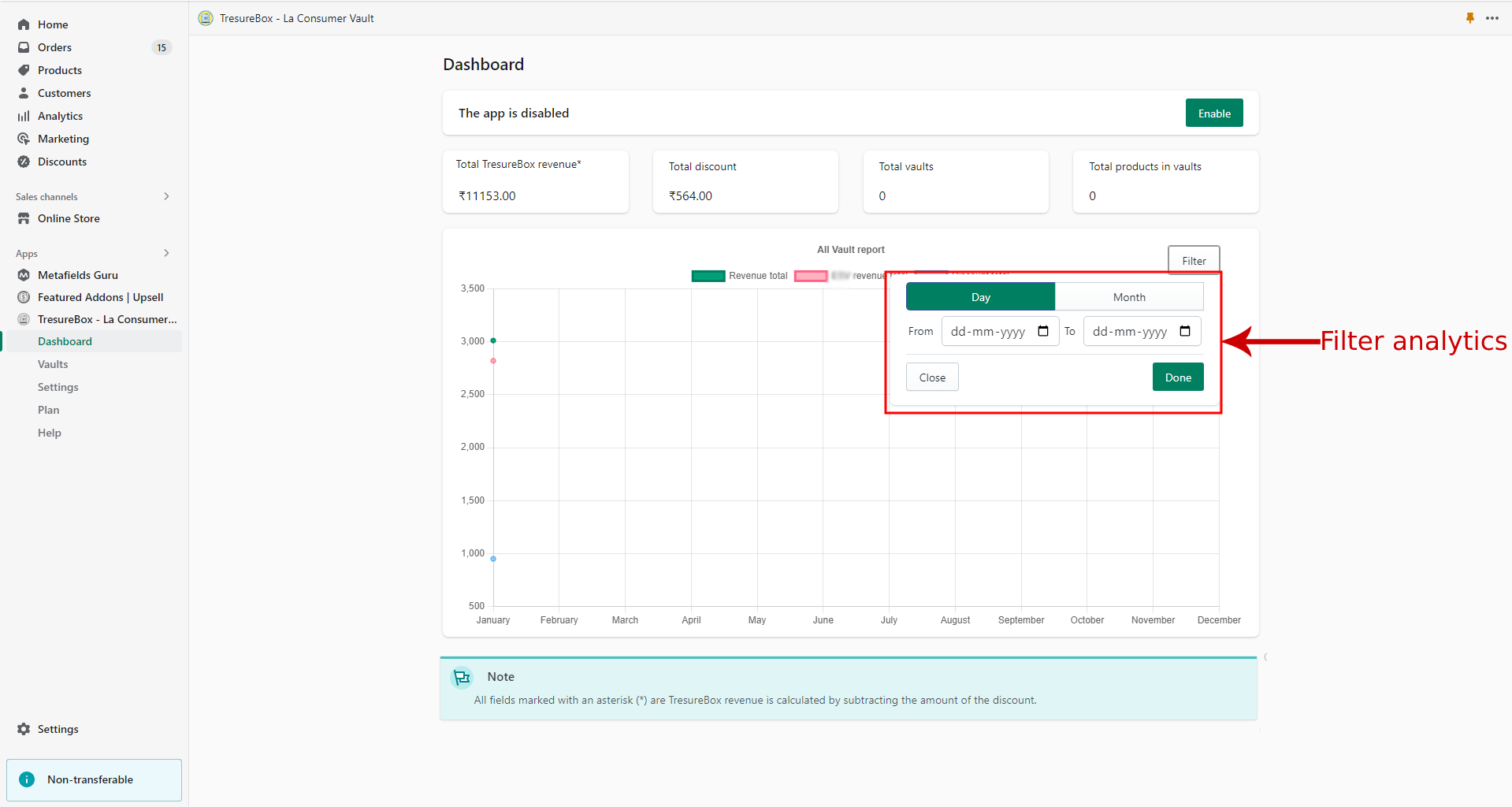
Task: Click the Done filter button
Action: coord(1178,377)
